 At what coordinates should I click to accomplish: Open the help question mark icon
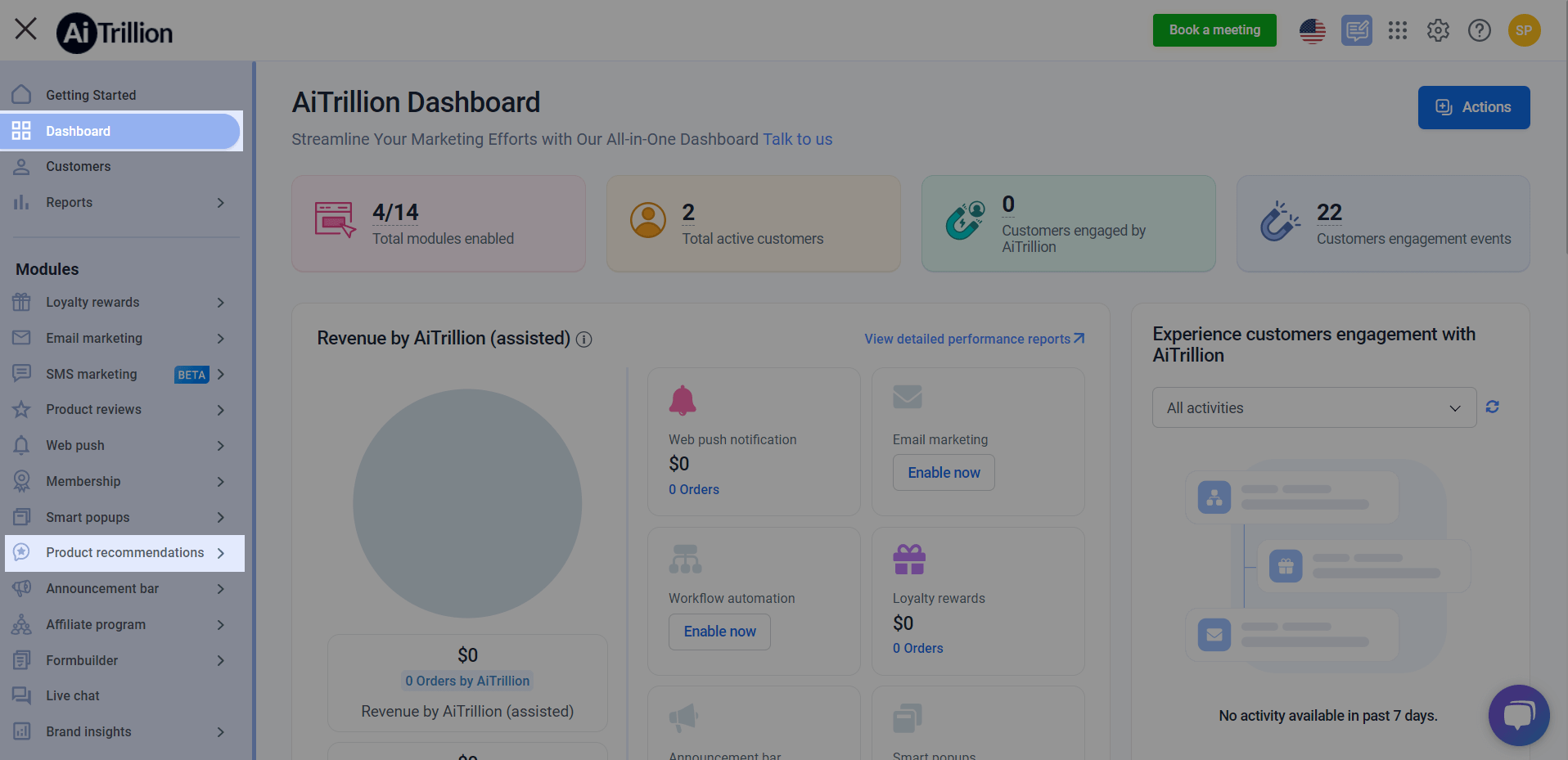1480,31
